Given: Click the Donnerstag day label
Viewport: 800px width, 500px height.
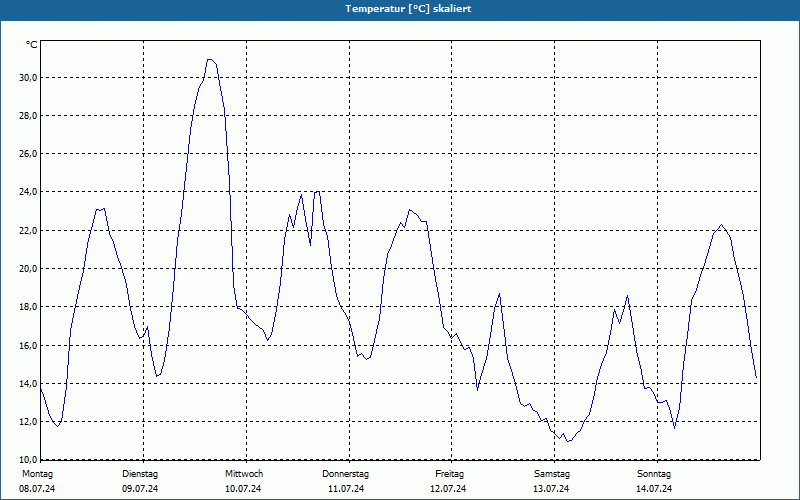Looking at the screenshot, I should [345, 474].
